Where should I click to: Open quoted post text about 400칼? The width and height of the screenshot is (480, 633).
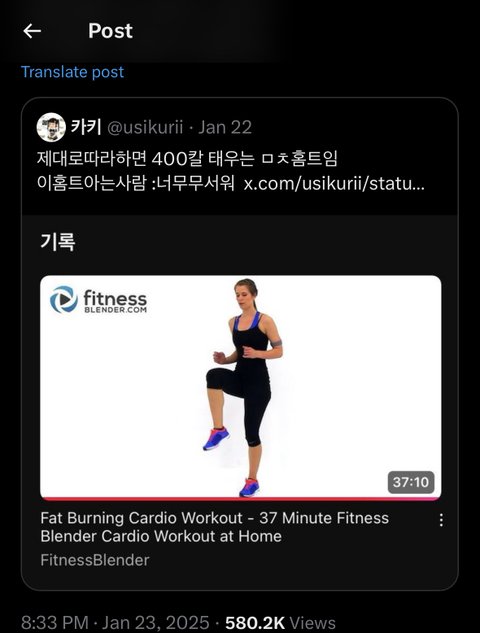[231, 171]
